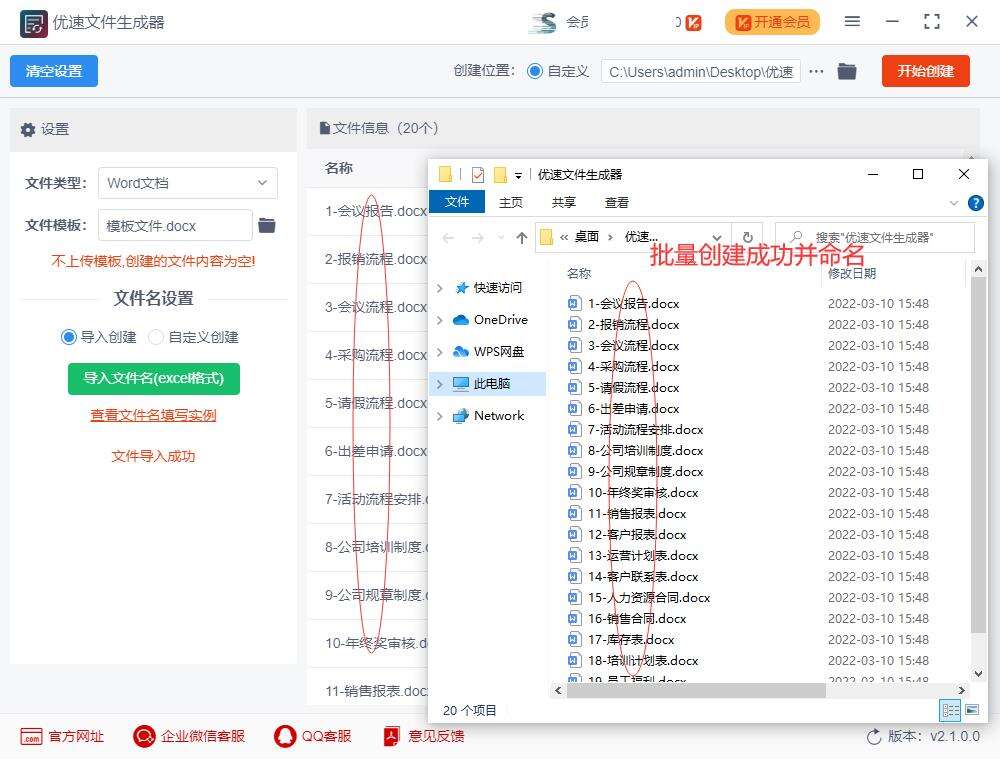
Task: Click the 文件信息 document icon
Action: [325, 128]
